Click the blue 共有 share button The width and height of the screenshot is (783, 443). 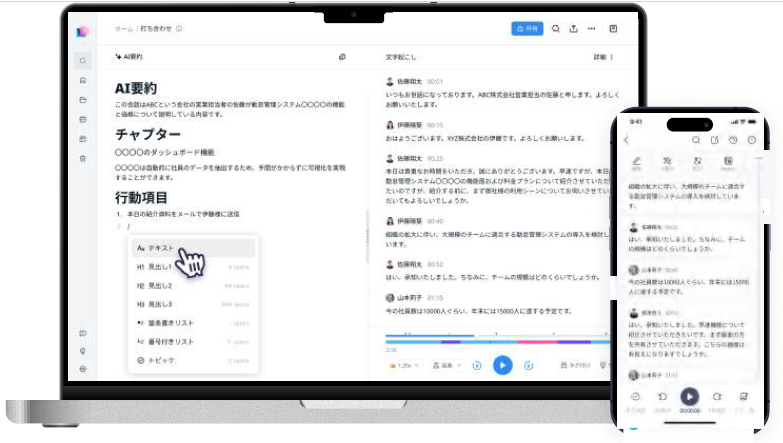point(527,29)
